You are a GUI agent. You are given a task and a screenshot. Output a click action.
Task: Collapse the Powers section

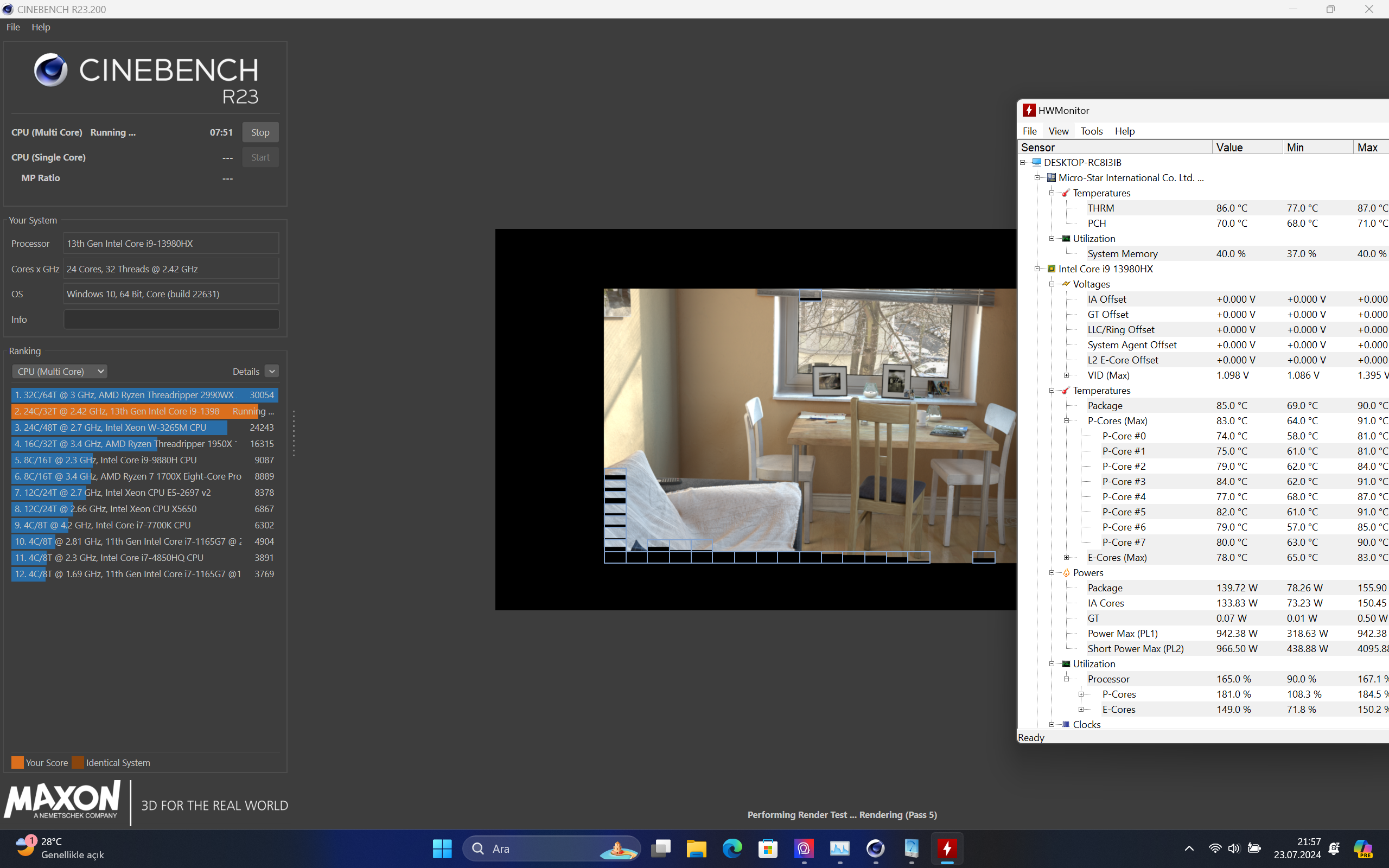[1052, 572]
